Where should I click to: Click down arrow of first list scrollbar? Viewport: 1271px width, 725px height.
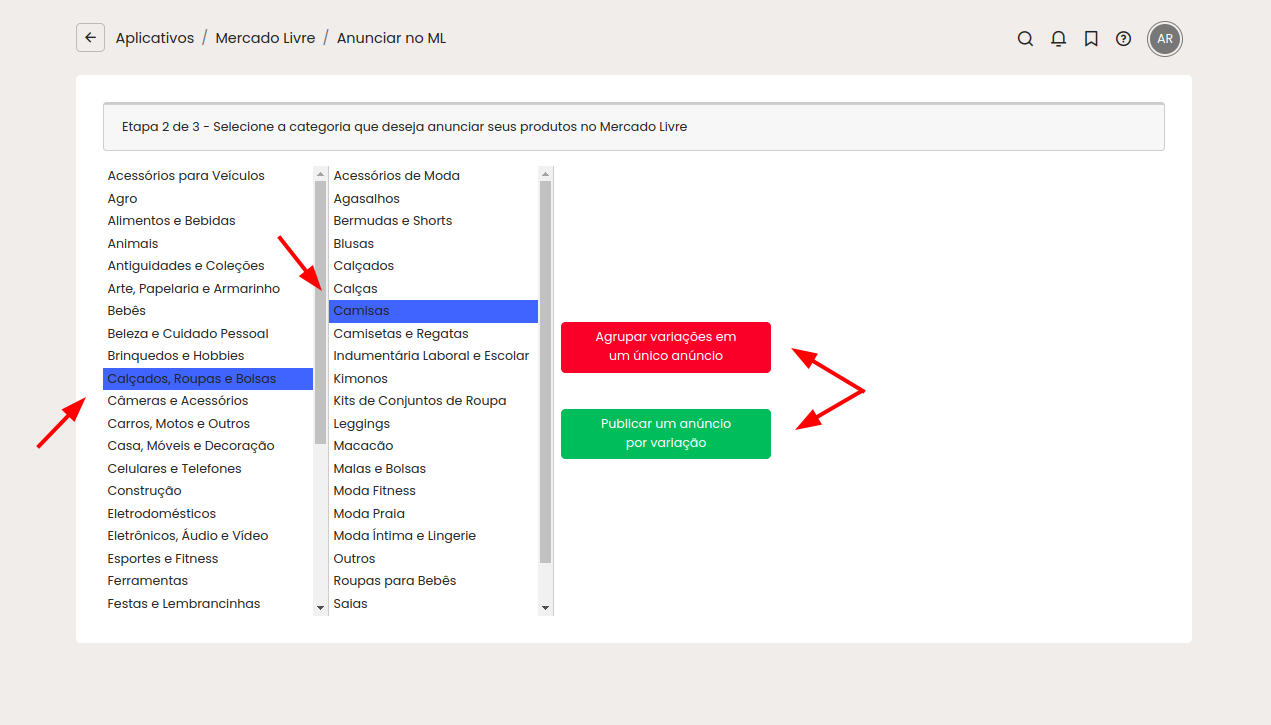[320, 607]
